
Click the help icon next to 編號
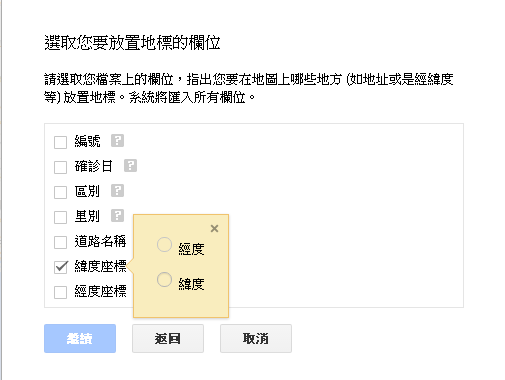117,141
